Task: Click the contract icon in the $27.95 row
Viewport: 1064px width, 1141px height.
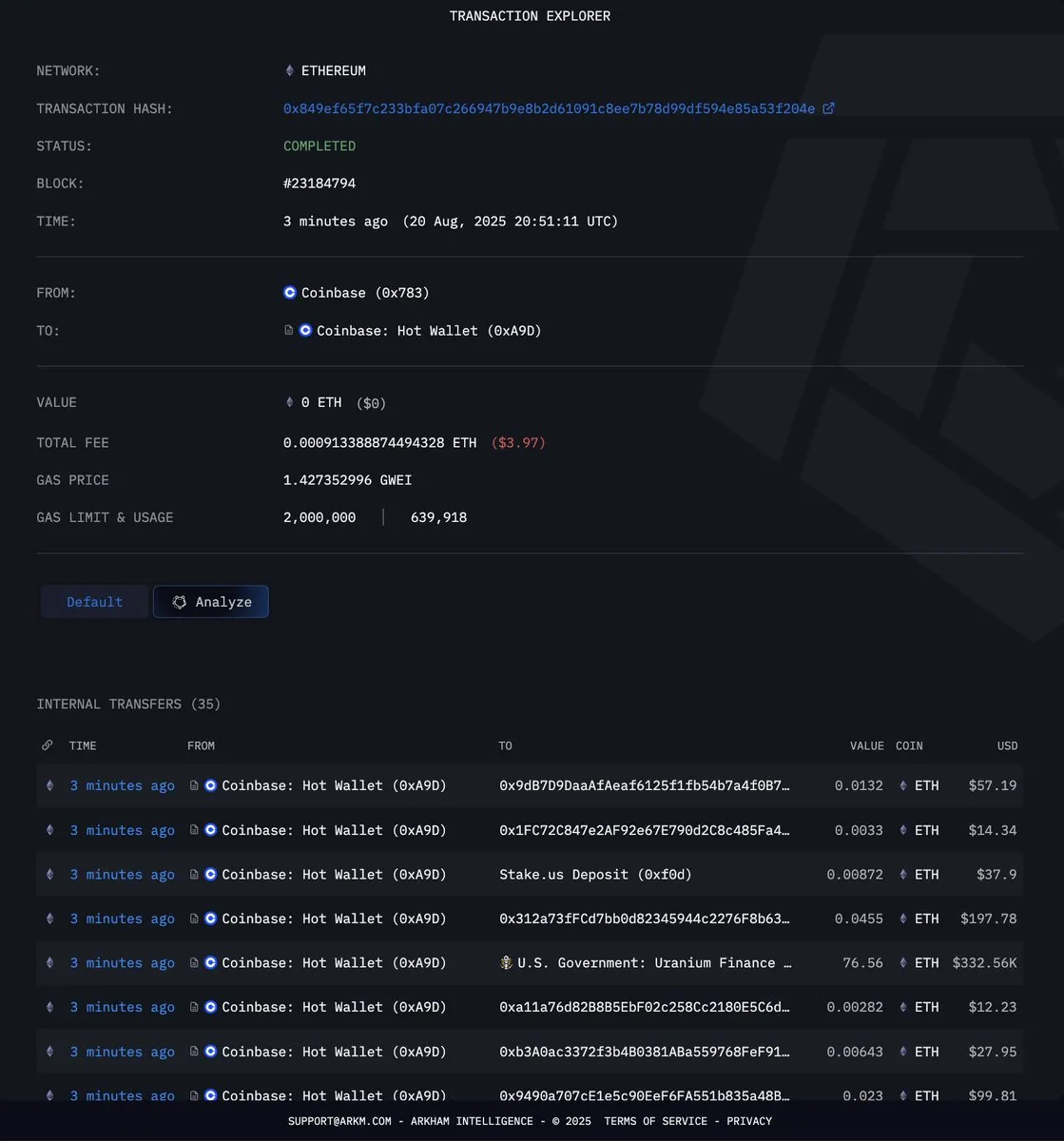Action: [194, 1052]
